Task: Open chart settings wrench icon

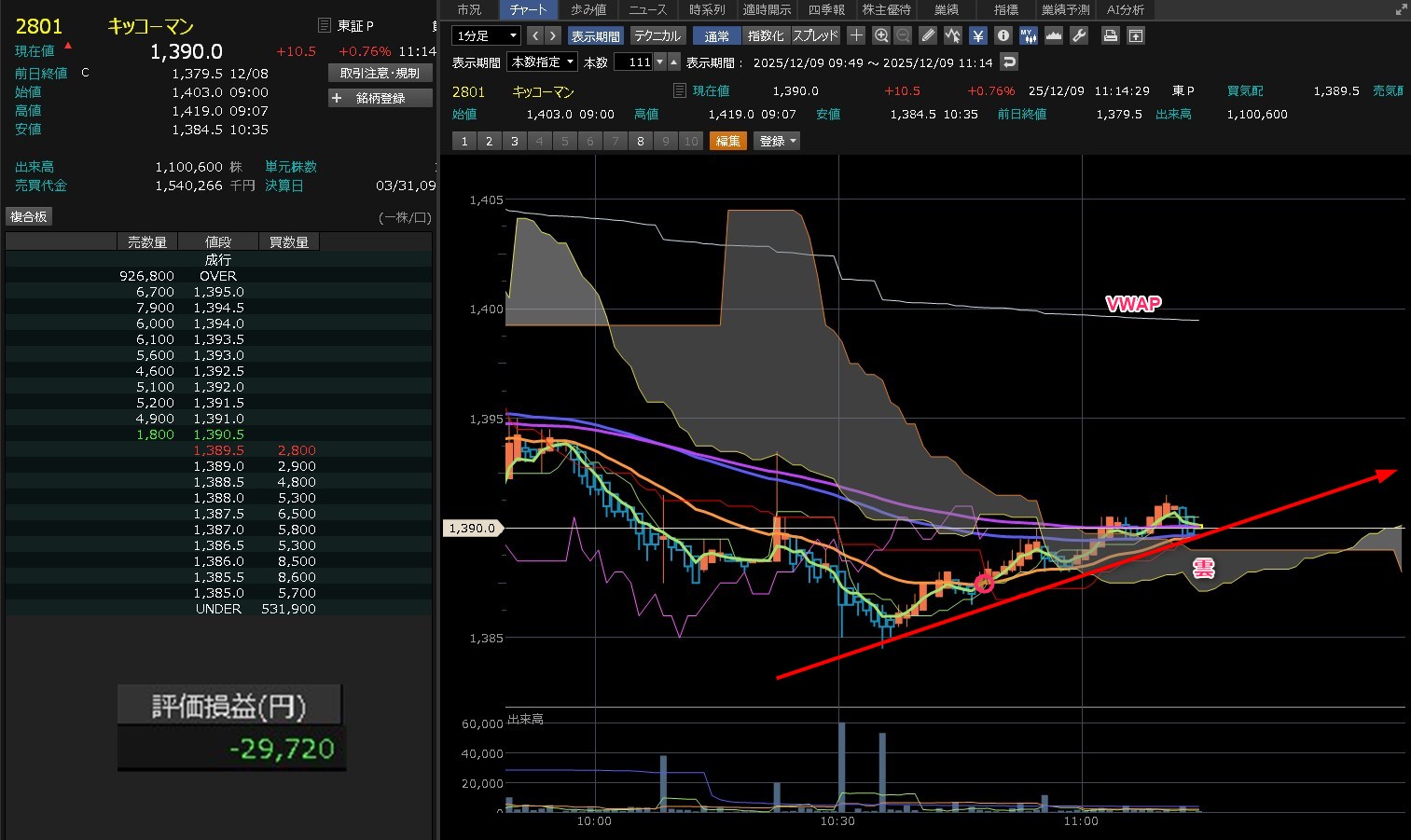Action: pyautogui.click(x=1078, y=35)
